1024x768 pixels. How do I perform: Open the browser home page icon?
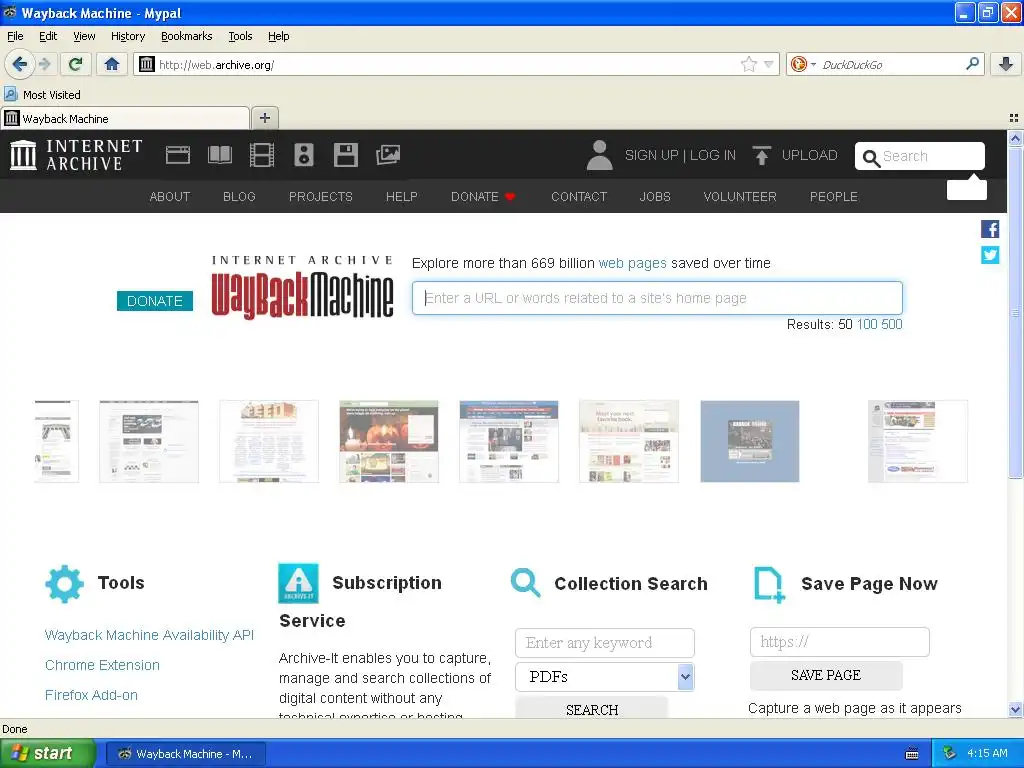(x=112, y=64)
